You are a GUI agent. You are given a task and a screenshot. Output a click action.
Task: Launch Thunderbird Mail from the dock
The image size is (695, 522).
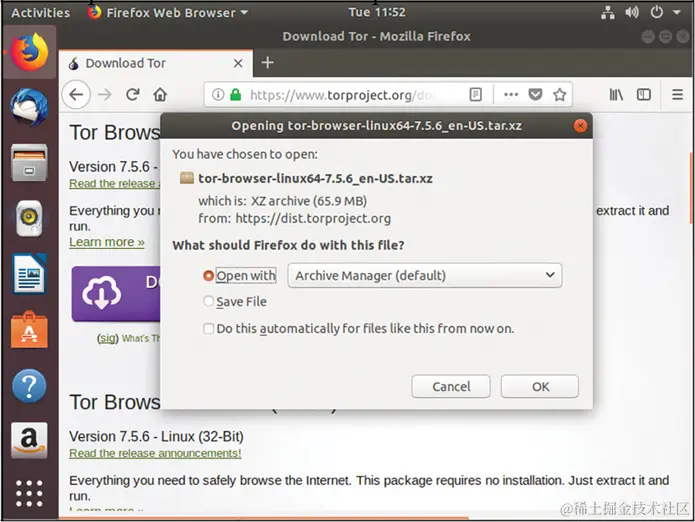[x=29, y=107]
